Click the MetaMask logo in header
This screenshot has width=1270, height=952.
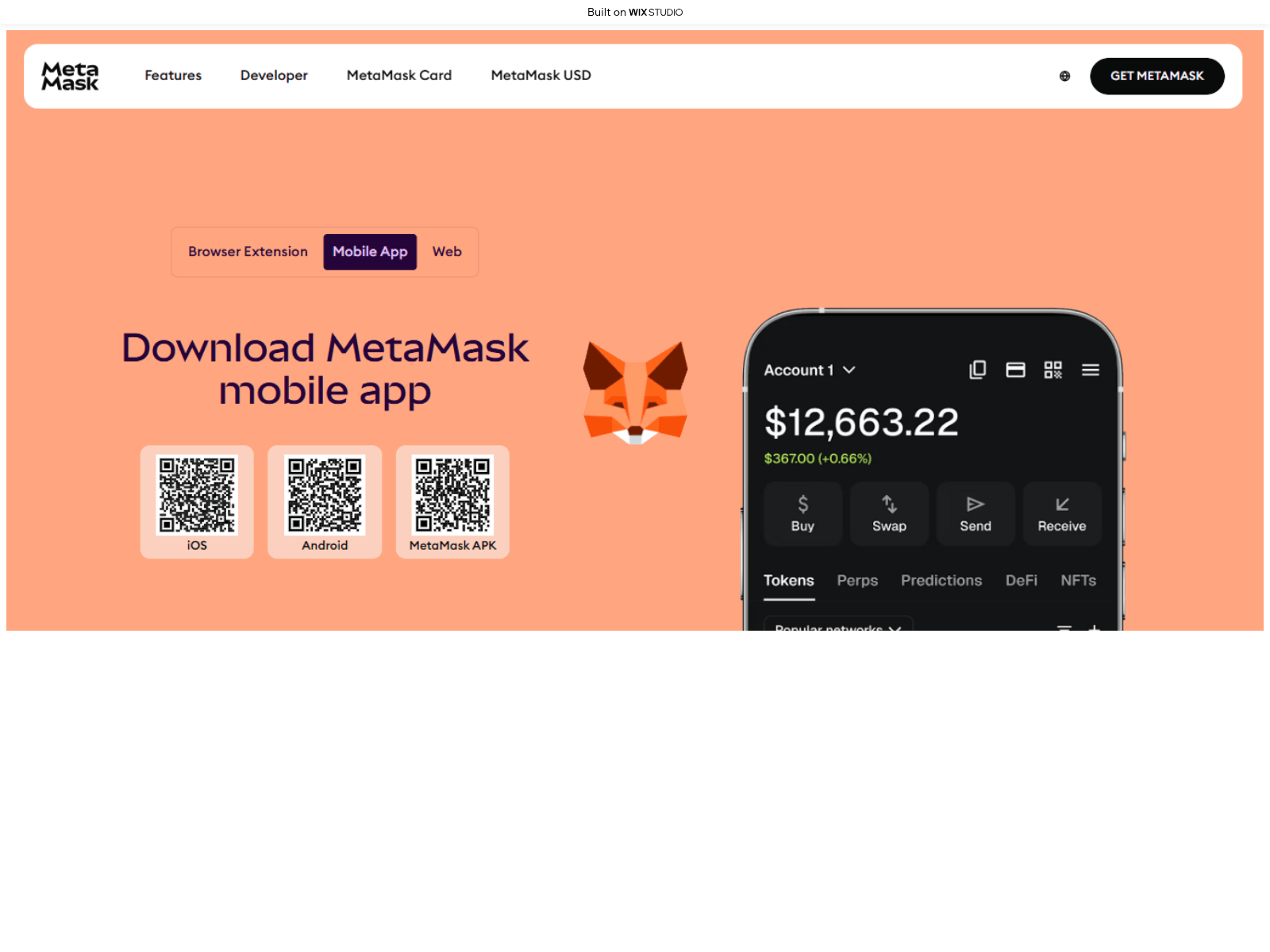pyautogui.click(x=70, y=76)
